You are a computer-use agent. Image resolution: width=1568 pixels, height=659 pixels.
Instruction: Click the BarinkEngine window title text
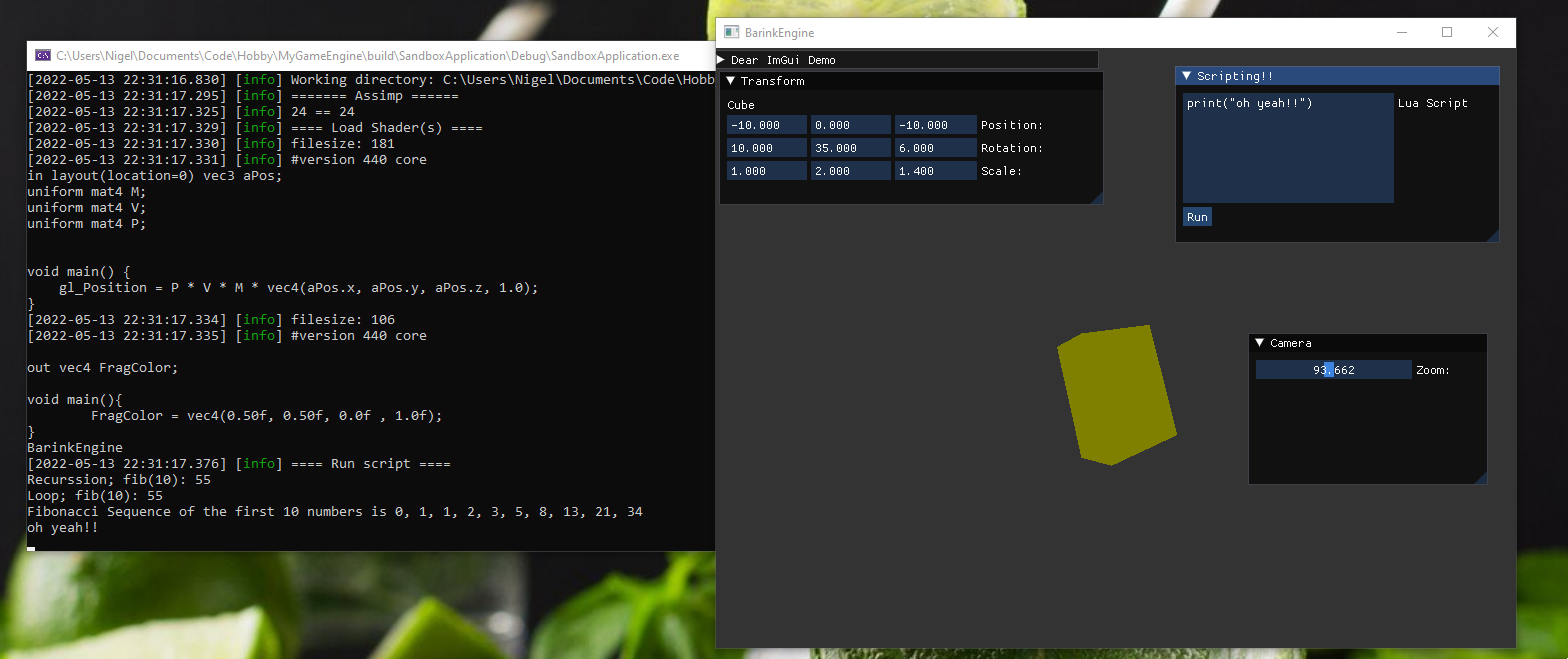coord(779,33)
